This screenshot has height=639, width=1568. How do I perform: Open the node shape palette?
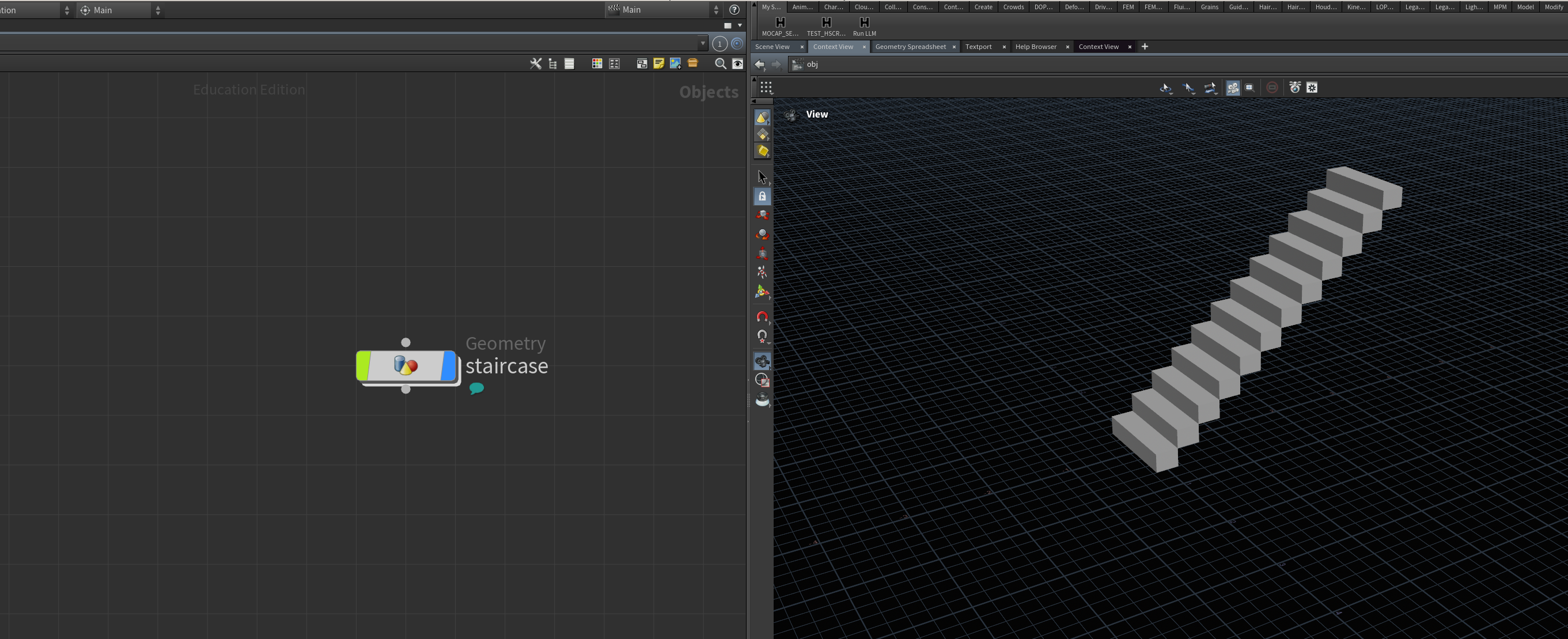coord(614,63)
